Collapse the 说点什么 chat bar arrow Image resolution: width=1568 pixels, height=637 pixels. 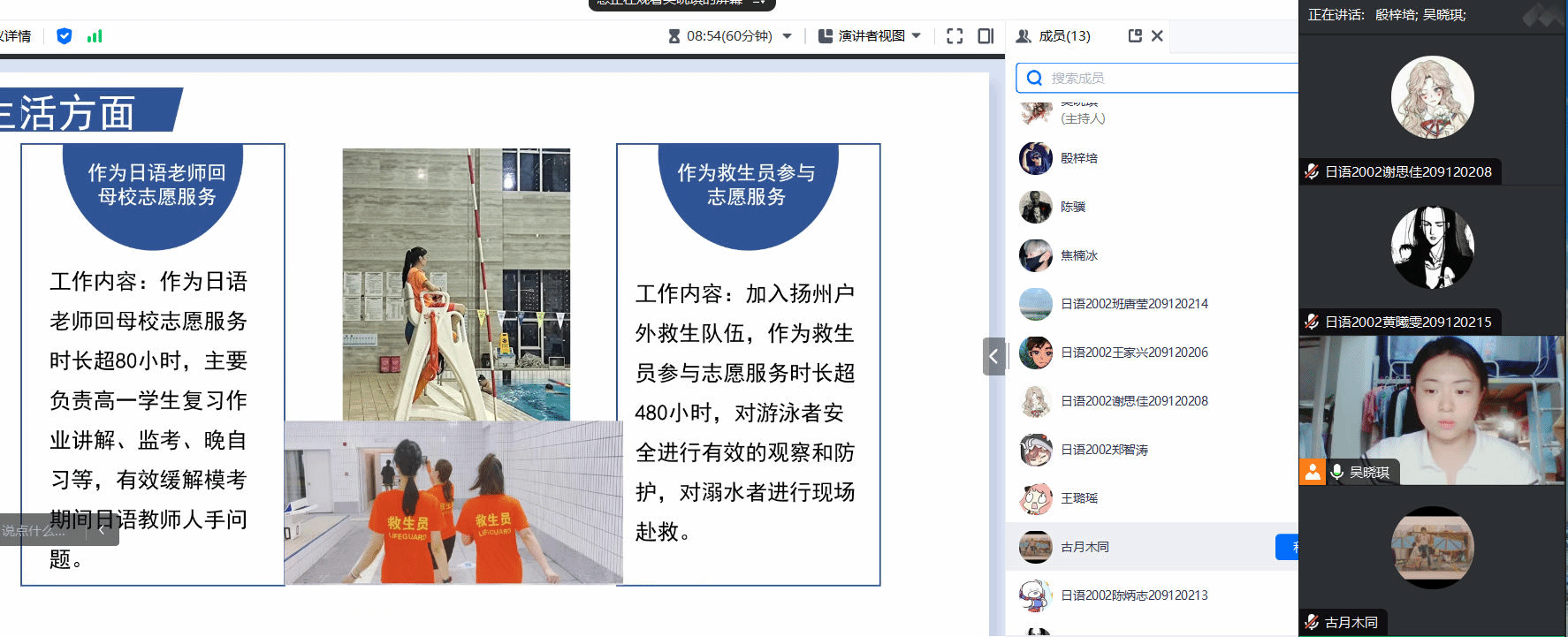tap(102, 530)
